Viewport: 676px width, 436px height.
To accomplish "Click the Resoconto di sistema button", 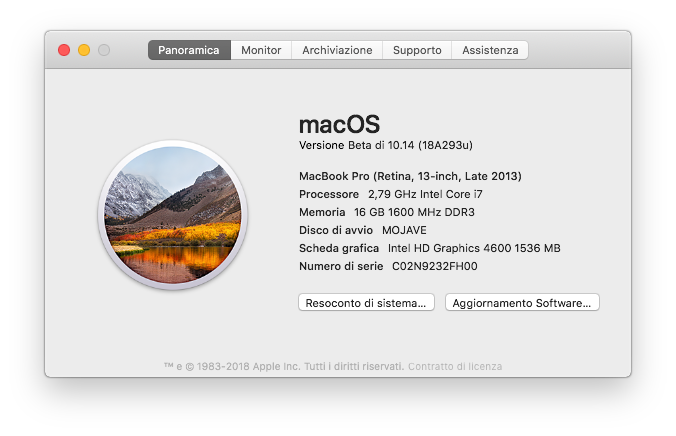I will pyautogui.click(x=366, y=302).
